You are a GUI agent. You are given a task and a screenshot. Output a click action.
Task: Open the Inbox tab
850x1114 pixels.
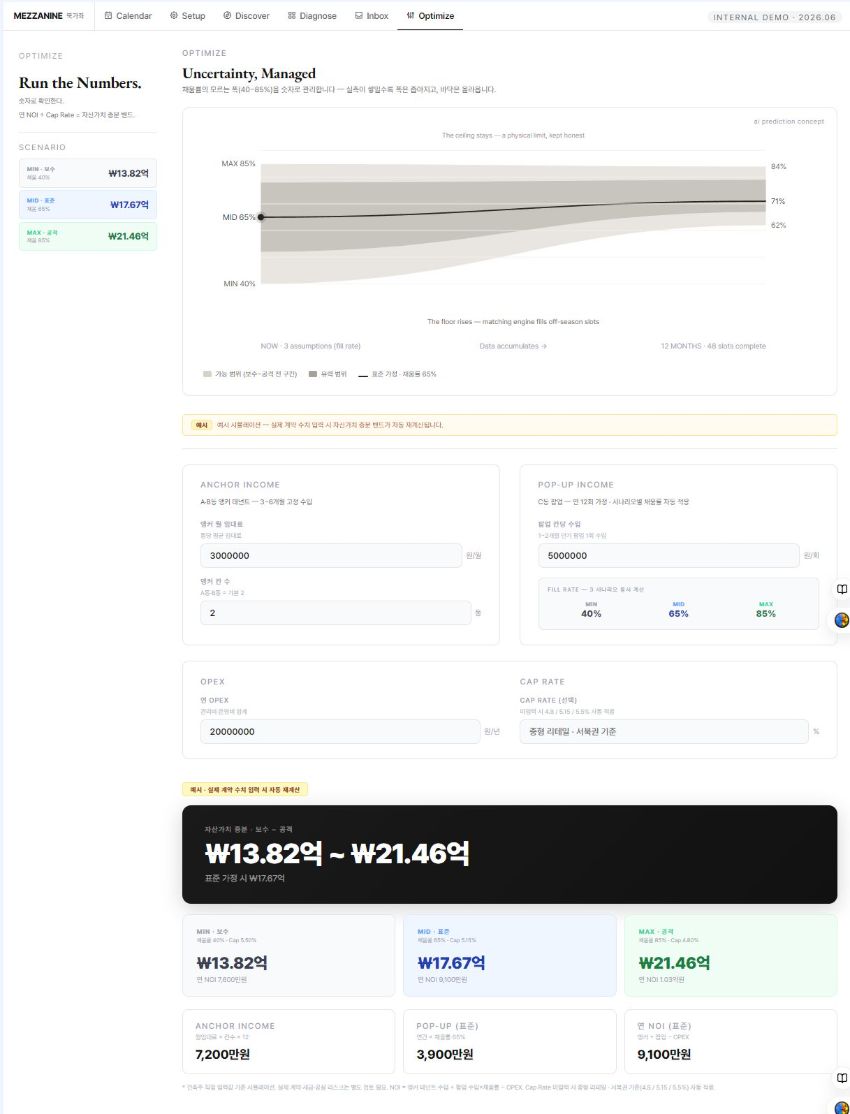pos(372,16)
